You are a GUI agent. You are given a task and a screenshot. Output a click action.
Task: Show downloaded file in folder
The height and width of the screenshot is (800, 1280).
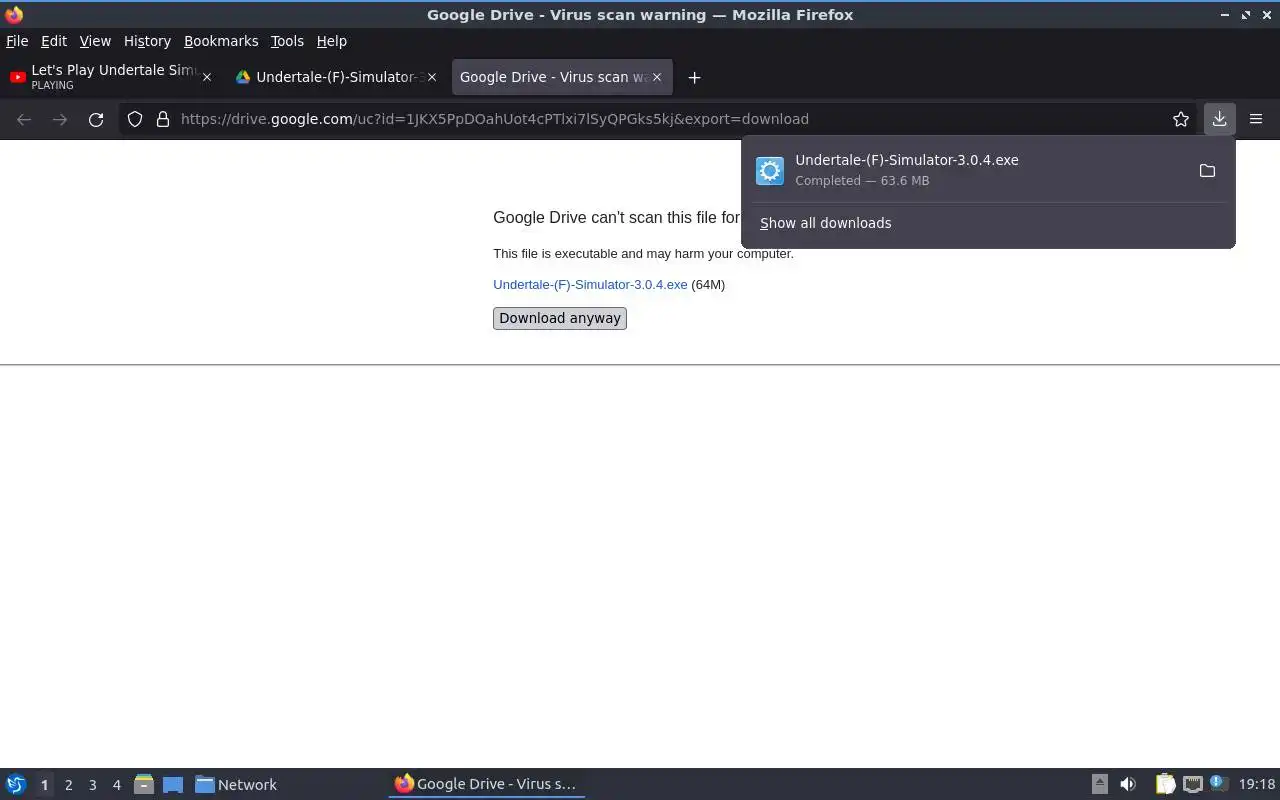tap(1207, 171)
